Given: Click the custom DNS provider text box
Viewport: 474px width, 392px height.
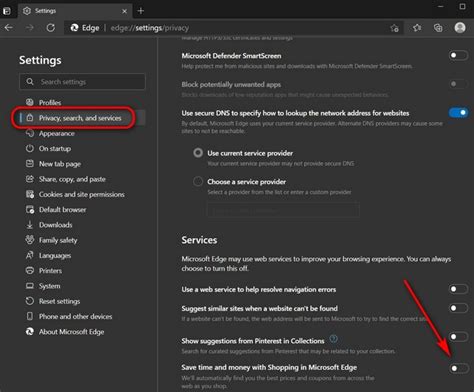Looking at the screenshot, I should (x=283, y=210).
